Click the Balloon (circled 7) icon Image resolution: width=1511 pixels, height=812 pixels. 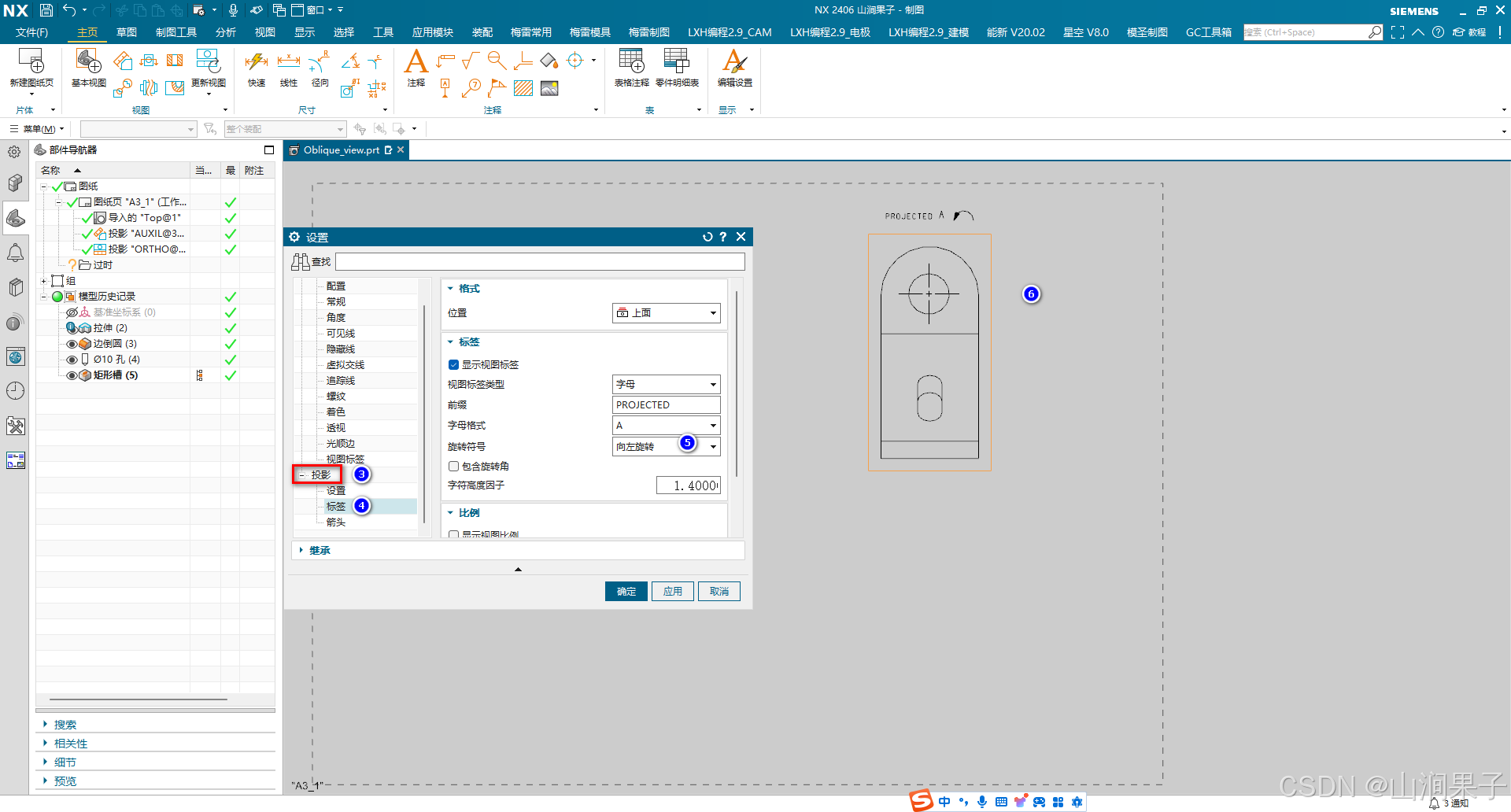coord(471,88)
